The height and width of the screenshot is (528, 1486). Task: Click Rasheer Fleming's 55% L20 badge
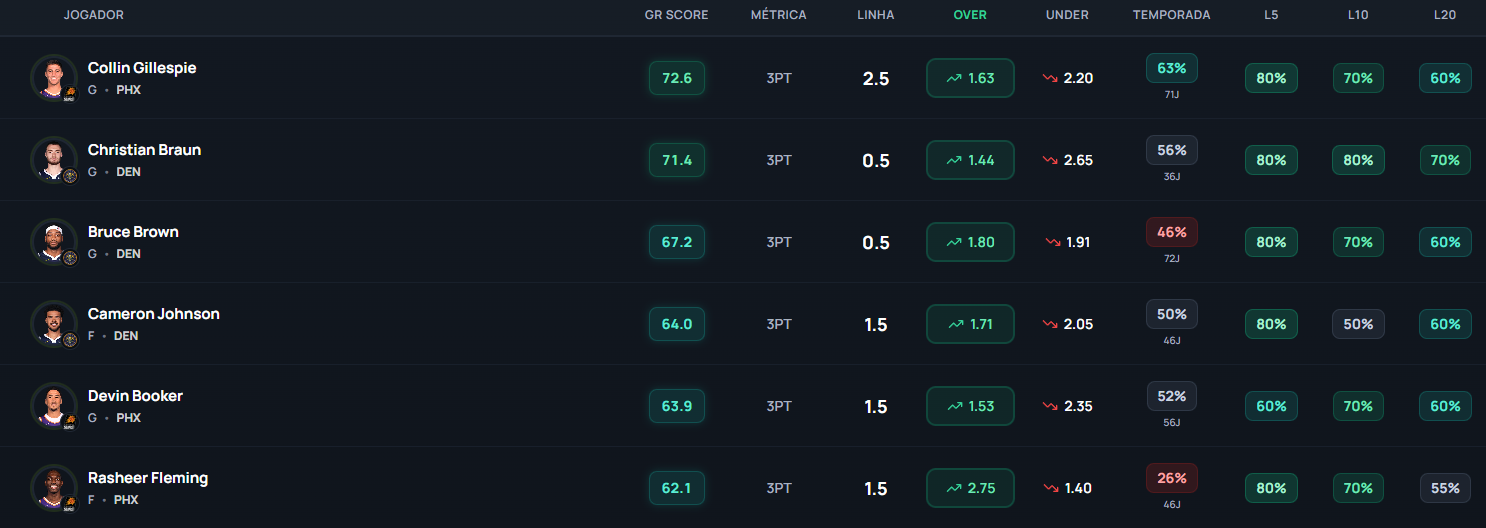[x=1445, y=488]
